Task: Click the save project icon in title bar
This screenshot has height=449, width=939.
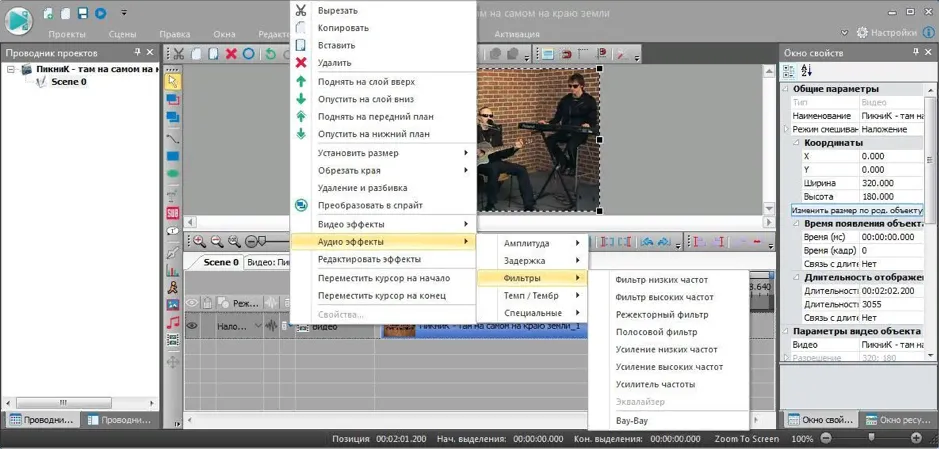Action: 83,13
